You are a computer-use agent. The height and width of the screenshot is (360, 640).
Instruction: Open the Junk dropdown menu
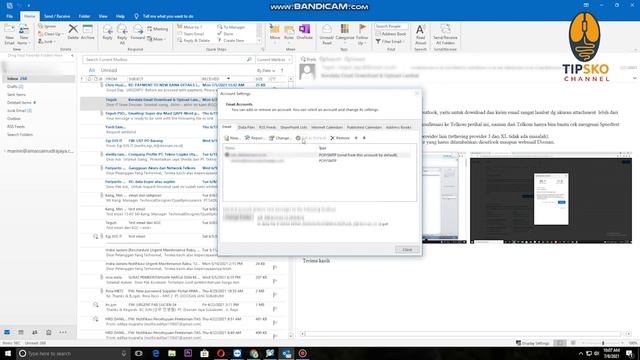[47, 41]
